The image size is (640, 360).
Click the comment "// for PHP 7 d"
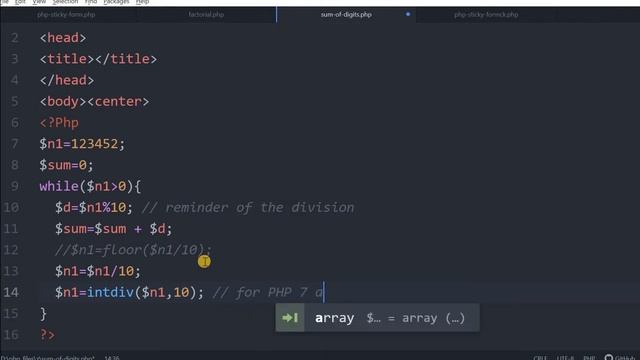pos(268,292)
